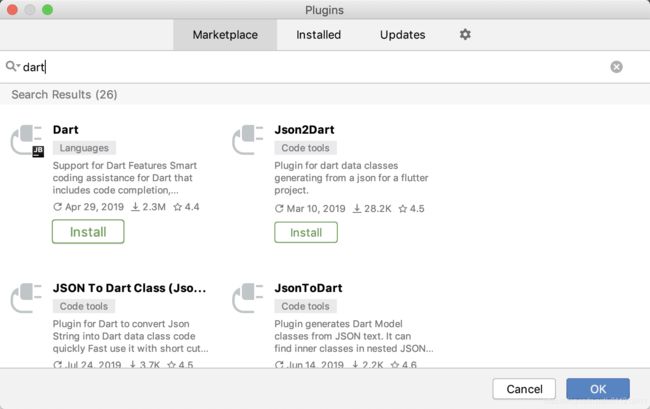Image resolution: width=650 pixels, height=409 pixels.
Task: Switch to the Marketplace tab
Action: tap(225, 35)
